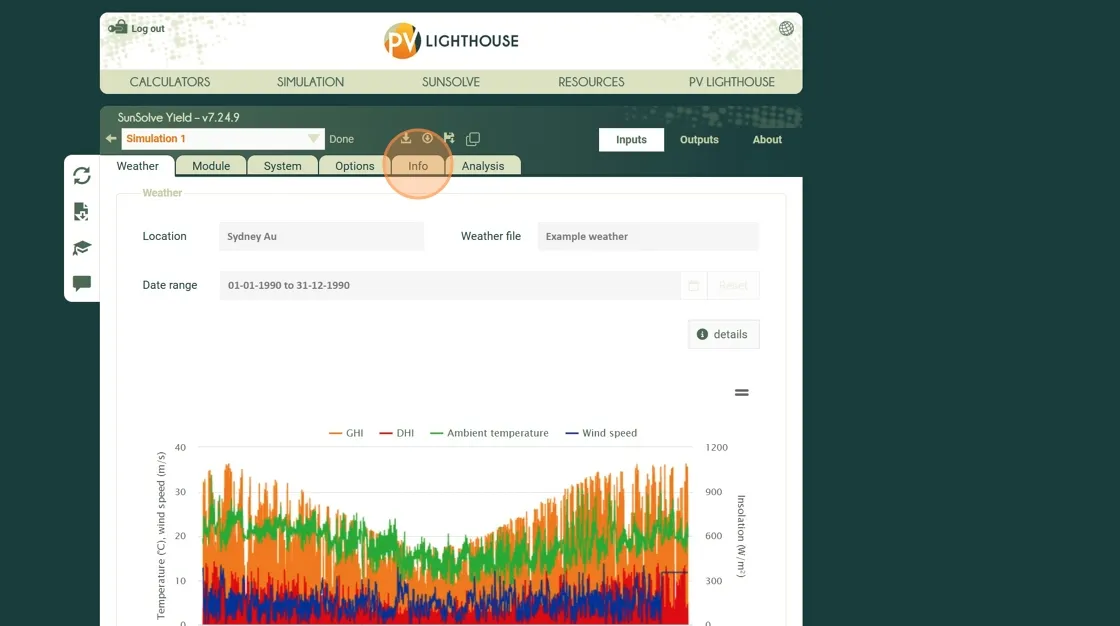
Task: Toggle DHI series in chart legend
Action: 397,433
